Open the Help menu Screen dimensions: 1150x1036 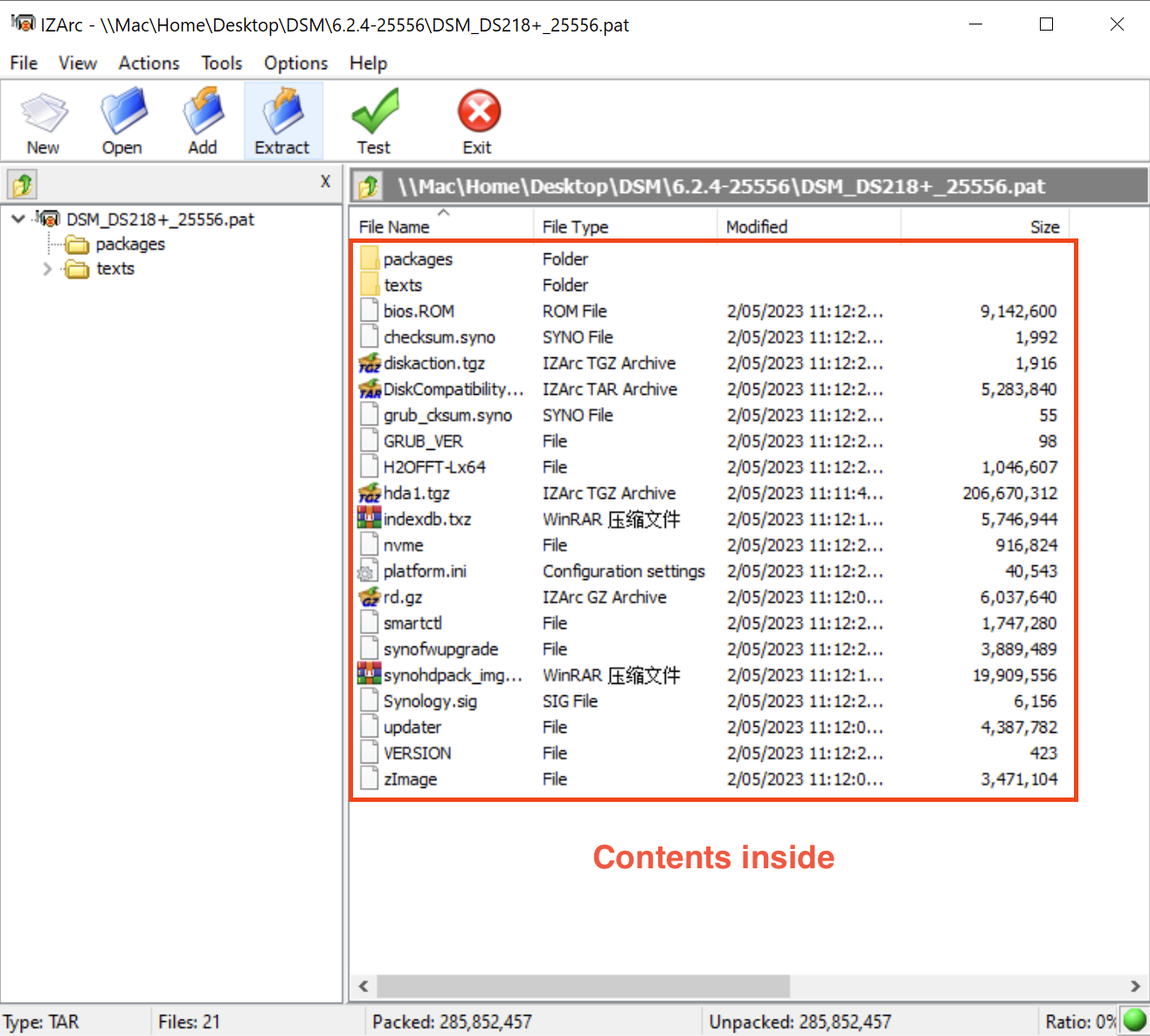click(x=369, y=63)
